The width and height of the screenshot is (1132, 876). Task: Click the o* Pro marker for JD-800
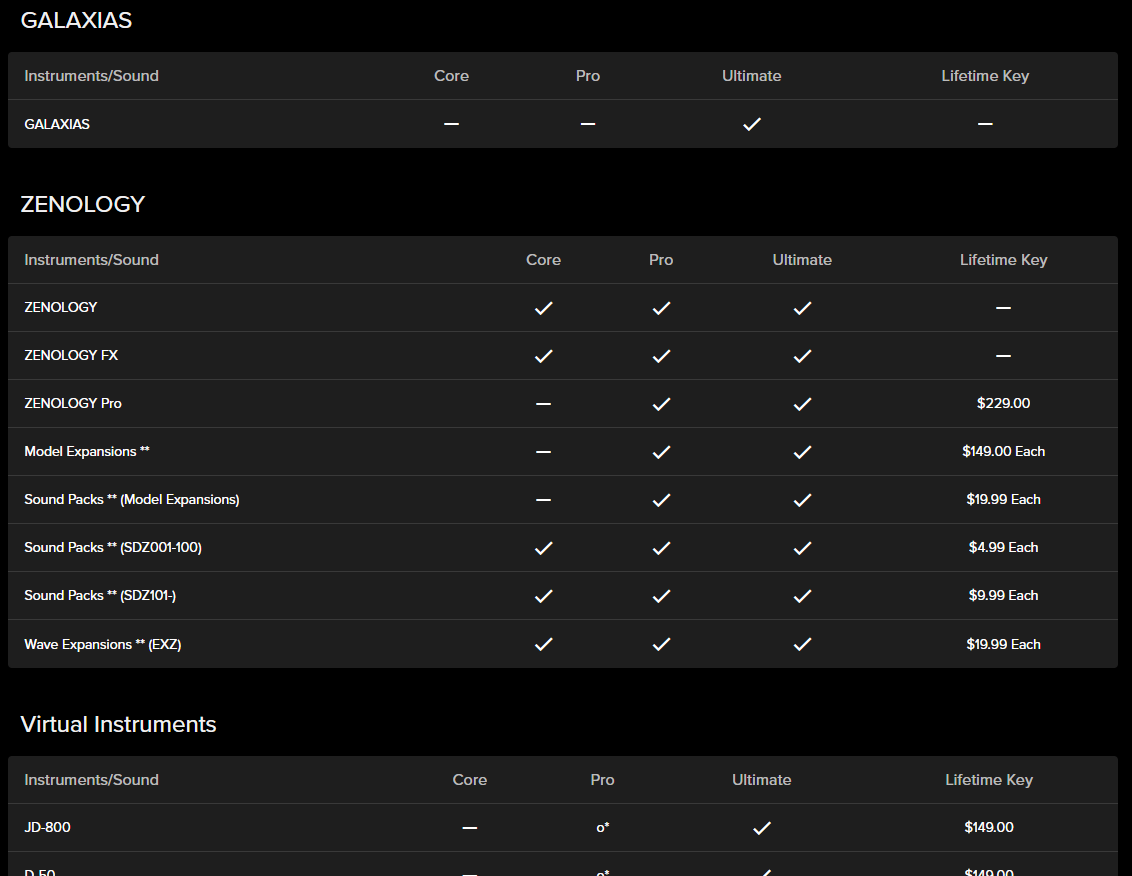coord(603,828)
